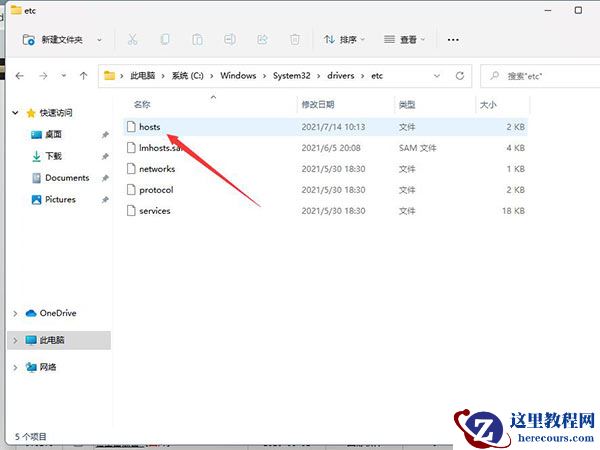Viewport: 600px width, 450px height.
Task: Expand the OneDrive tree node
Action: [x=15, y=313]
